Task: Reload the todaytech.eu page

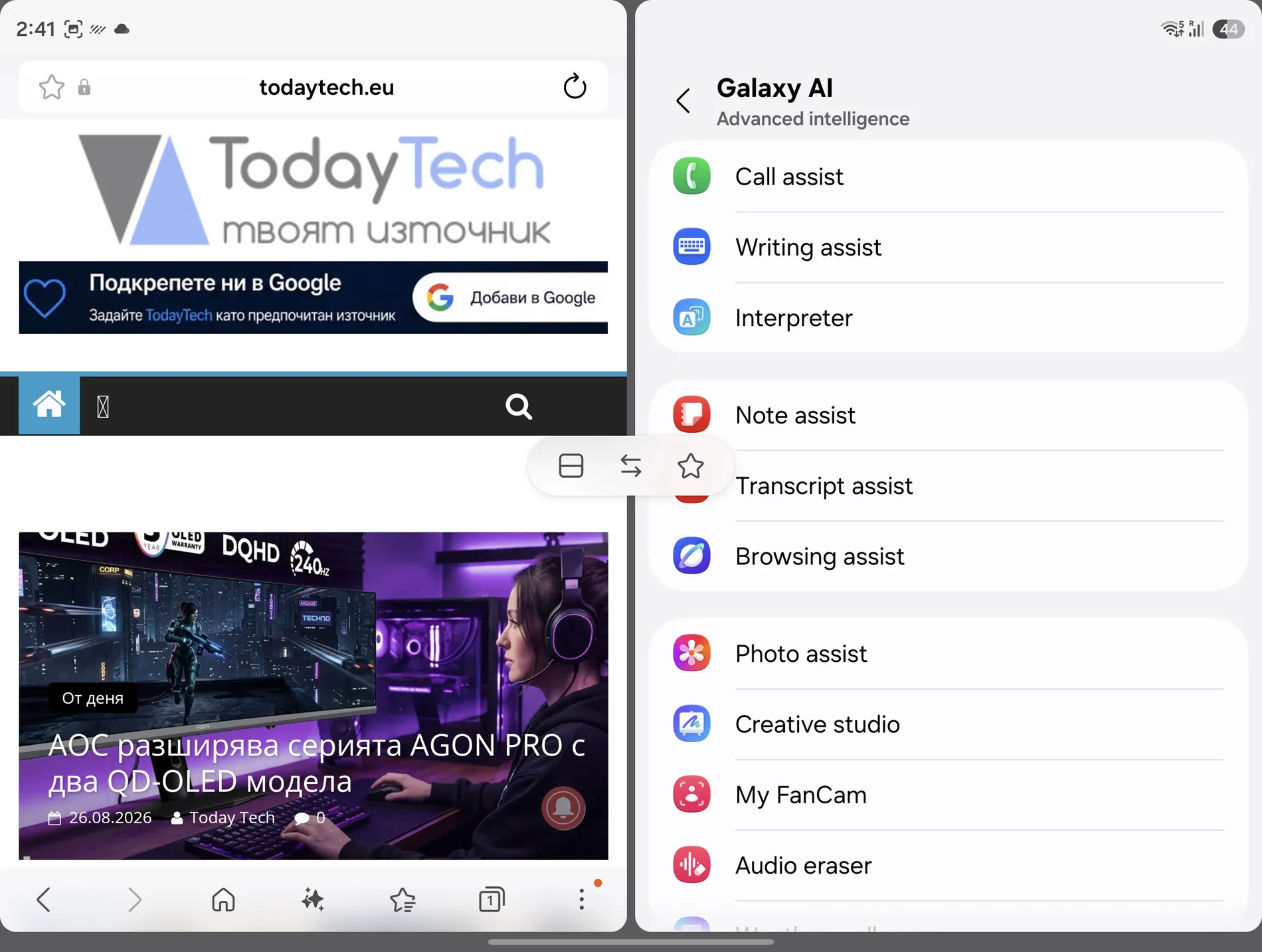Action: (x=575, y=86)
